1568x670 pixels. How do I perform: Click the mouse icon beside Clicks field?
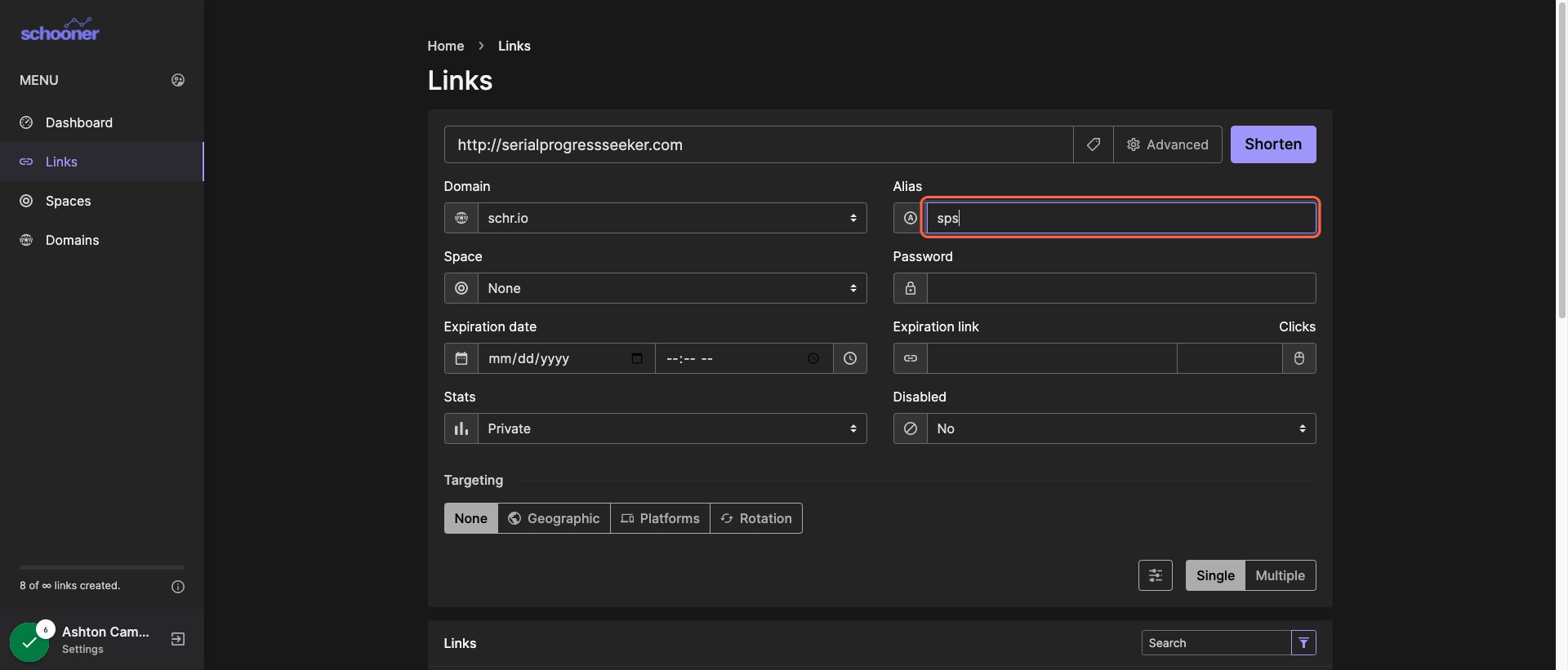(1299, 358)
